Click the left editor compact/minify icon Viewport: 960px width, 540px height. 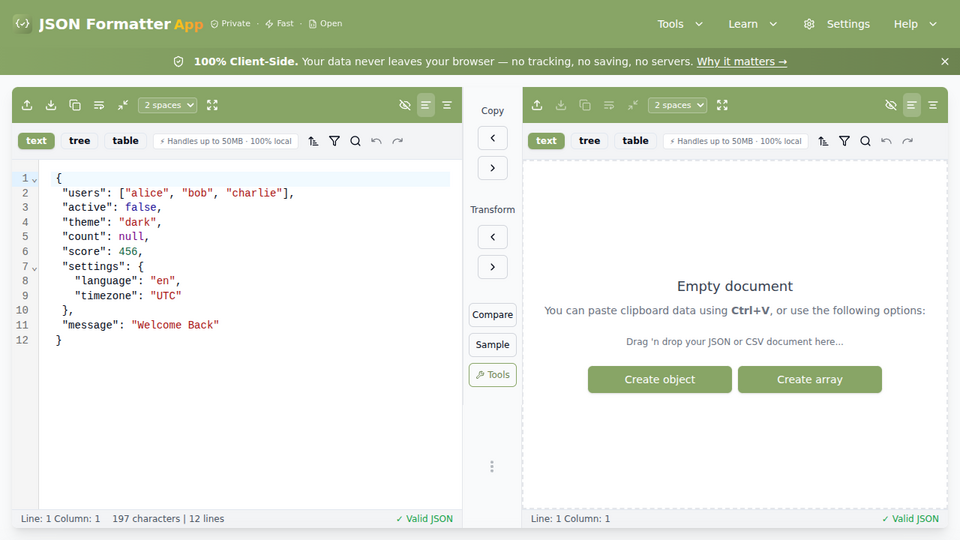pyautogui.click(x=122, y=105)
